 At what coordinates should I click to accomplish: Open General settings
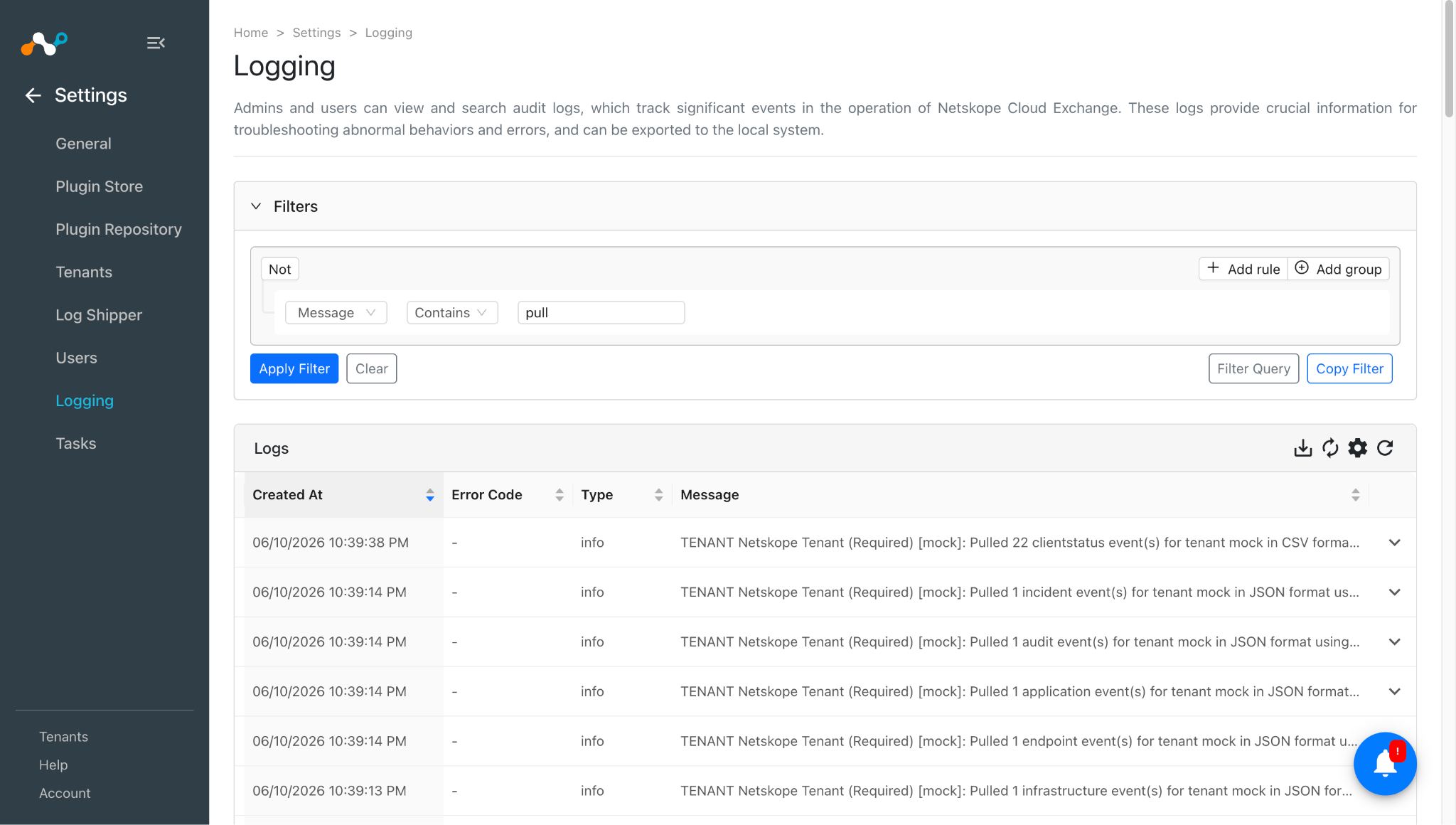pos(83,144)
